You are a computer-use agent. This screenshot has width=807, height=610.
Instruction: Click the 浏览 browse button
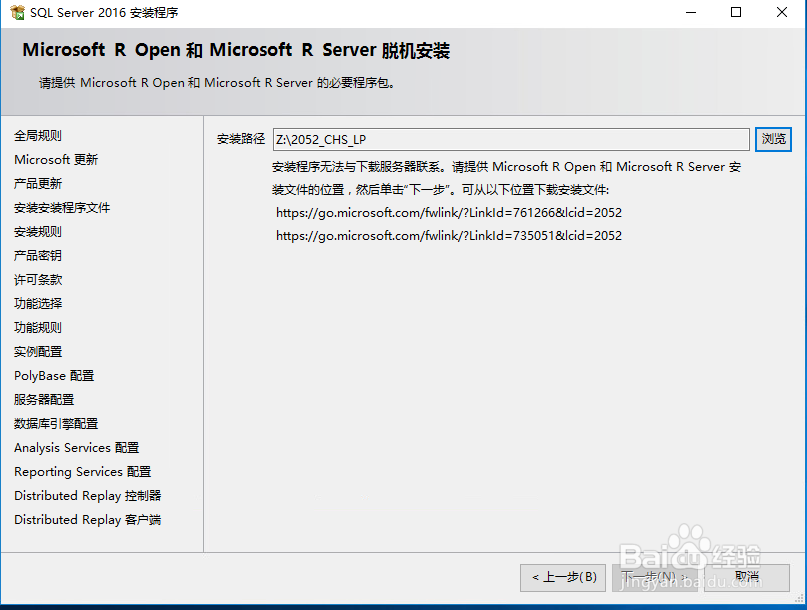pyautogui.click(x=773, y=139)
